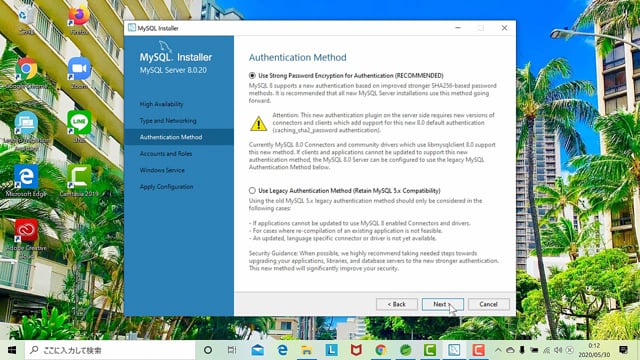Open Task View in the taskbar
Image resolution: width=640 pixels, height=360 pixels.
(232, 350)
